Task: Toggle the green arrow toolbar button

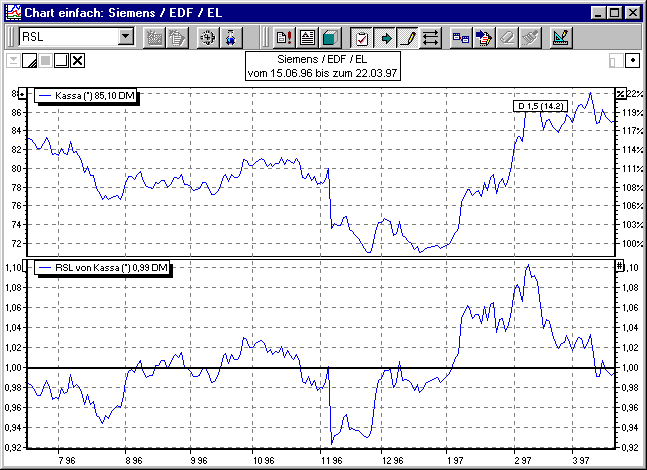Action: [x=385, y=38]
